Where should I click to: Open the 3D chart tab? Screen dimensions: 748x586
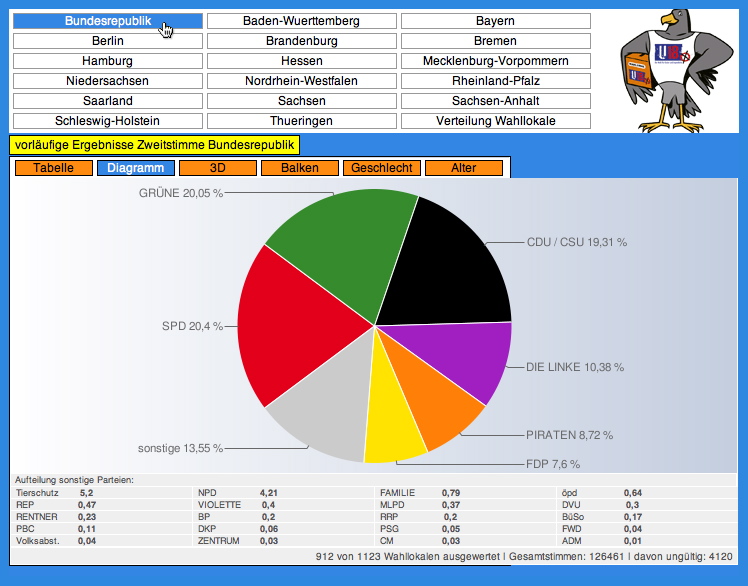[x=218, y=168]
